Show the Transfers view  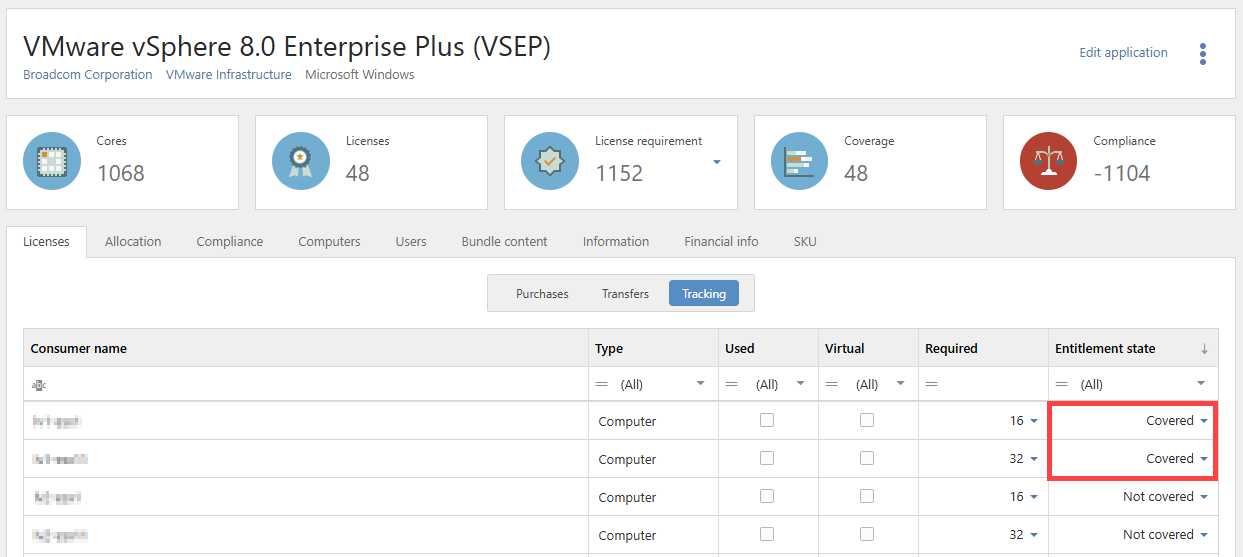click(x=625, y=293)
